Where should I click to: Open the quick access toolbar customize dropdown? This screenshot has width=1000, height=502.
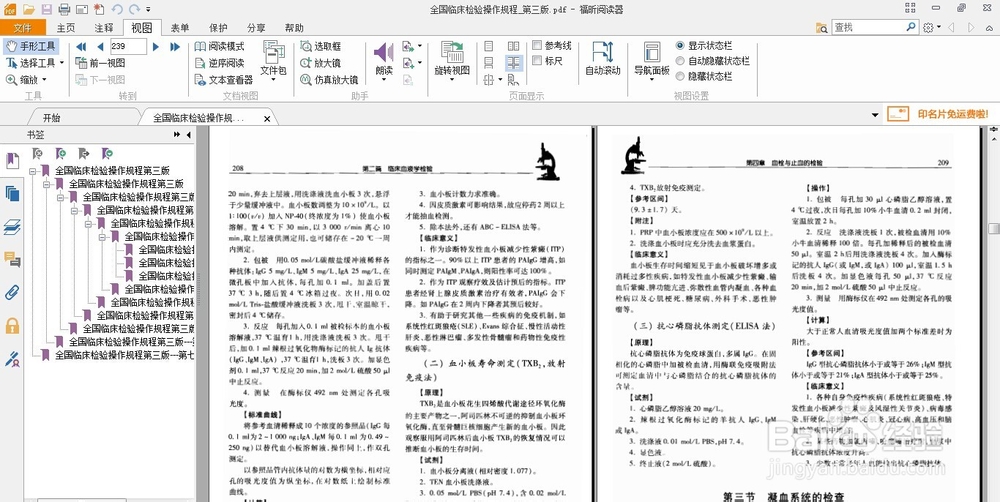click(149, 9)
